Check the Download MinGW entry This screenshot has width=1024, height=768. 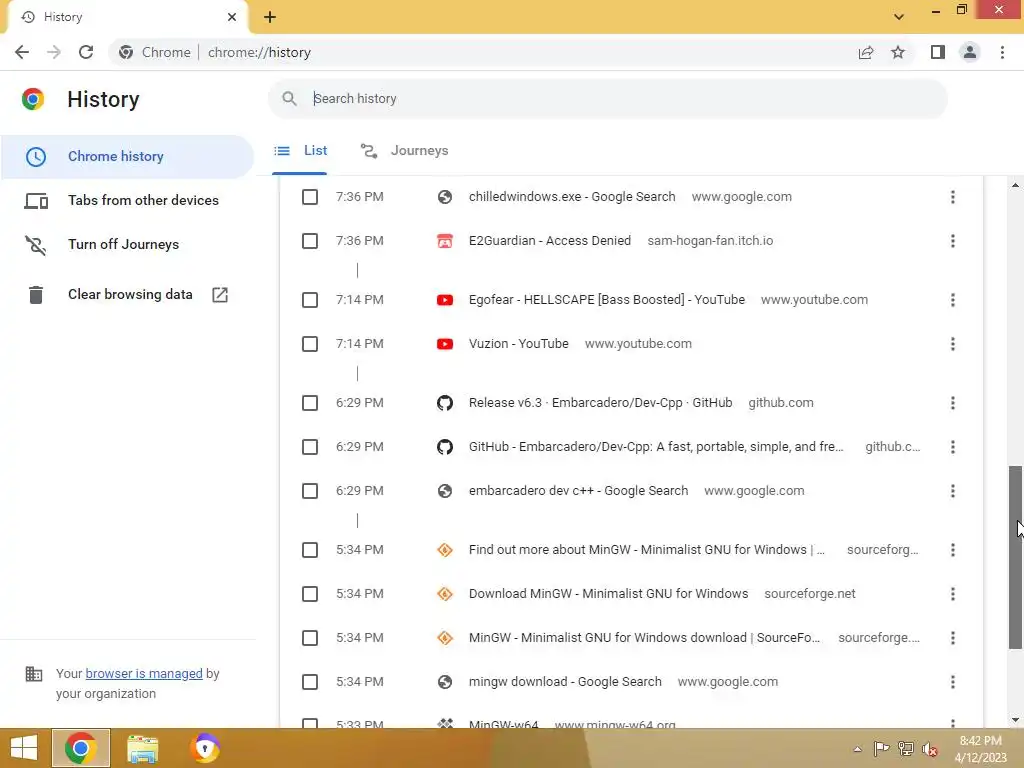(x=310, y=594)
